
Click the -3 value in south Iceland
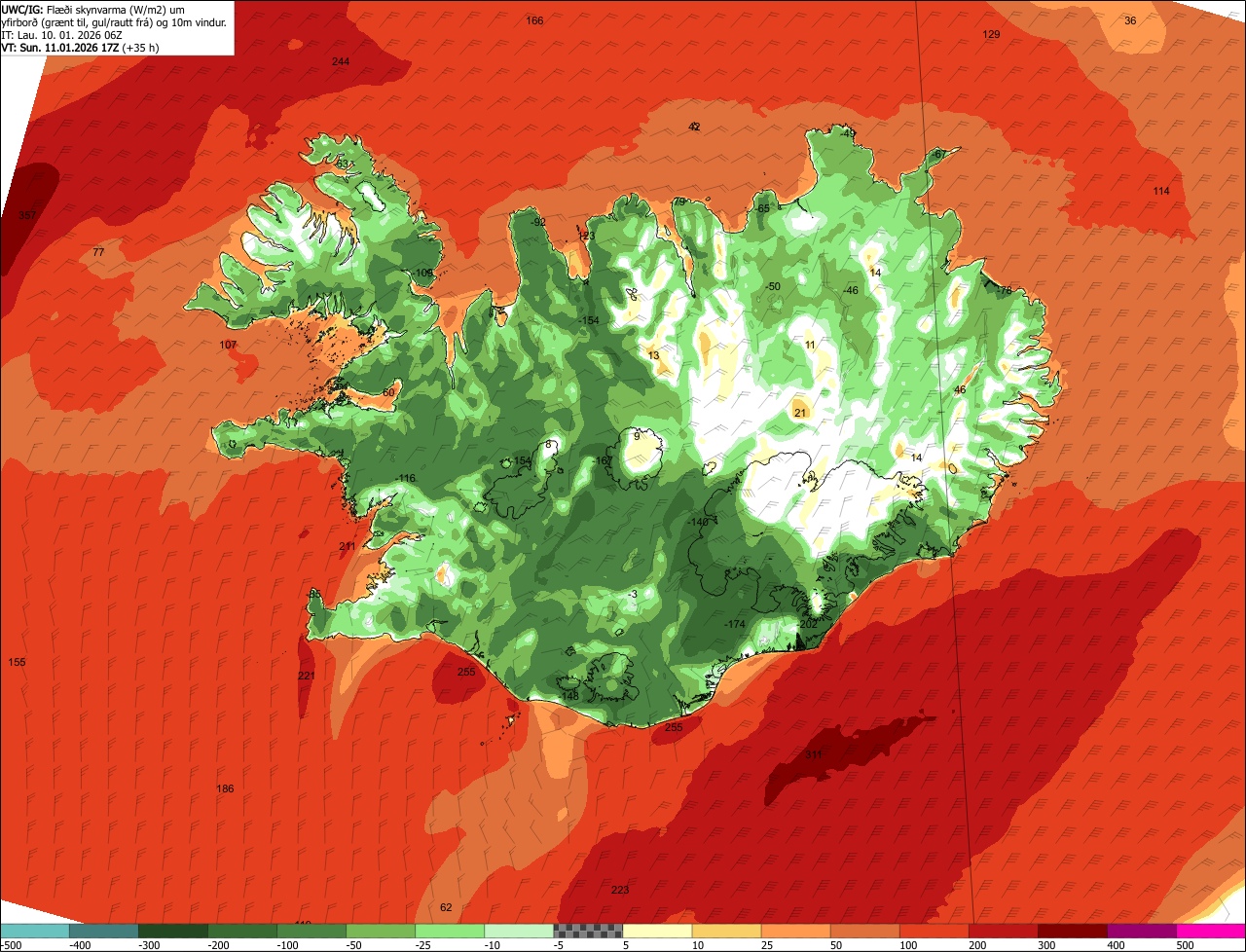click(x=633, y=594)
